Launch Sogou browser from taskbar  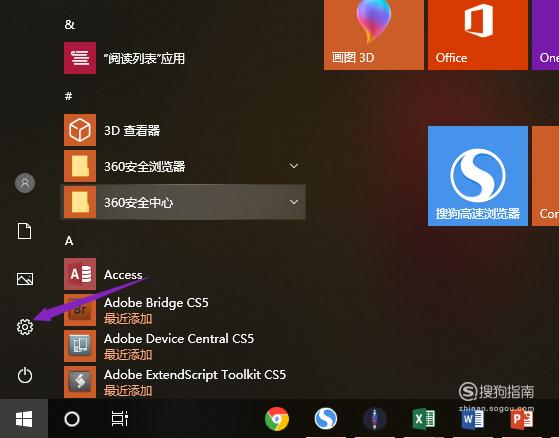326,419
